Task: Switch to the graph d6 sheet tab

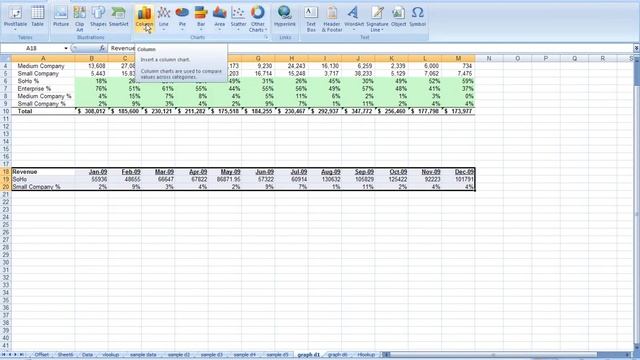Action: [x=338, y=355]
